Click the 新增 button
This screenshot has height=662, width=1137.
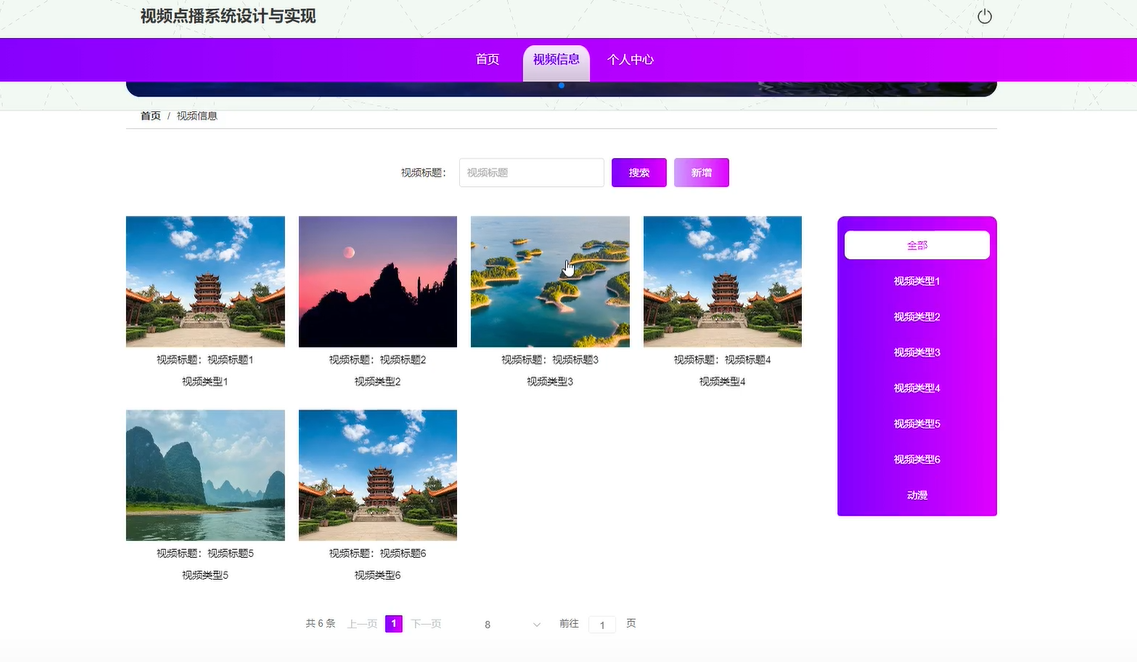(x=701, y=173)
